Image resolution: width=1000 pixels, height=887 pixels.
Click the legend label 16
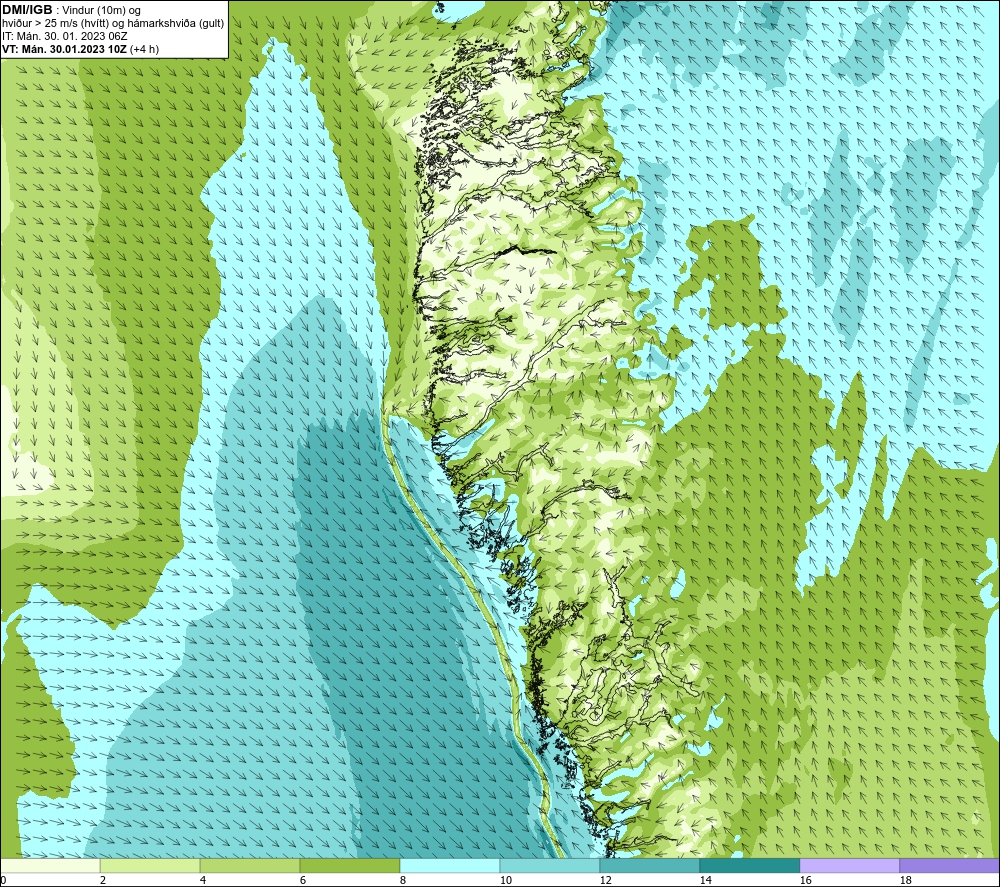pos(805,880)
